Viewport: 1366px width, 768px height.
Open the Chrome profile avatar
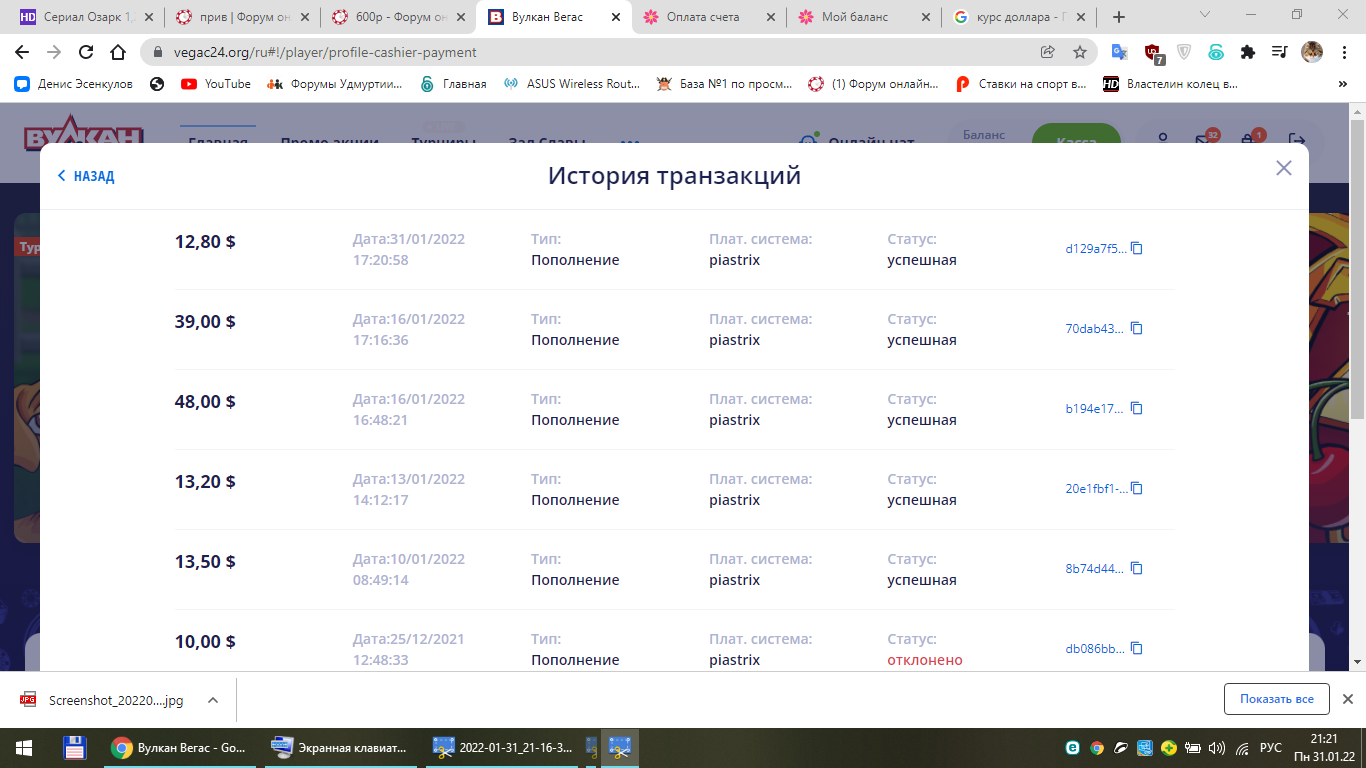(1311, 52)
